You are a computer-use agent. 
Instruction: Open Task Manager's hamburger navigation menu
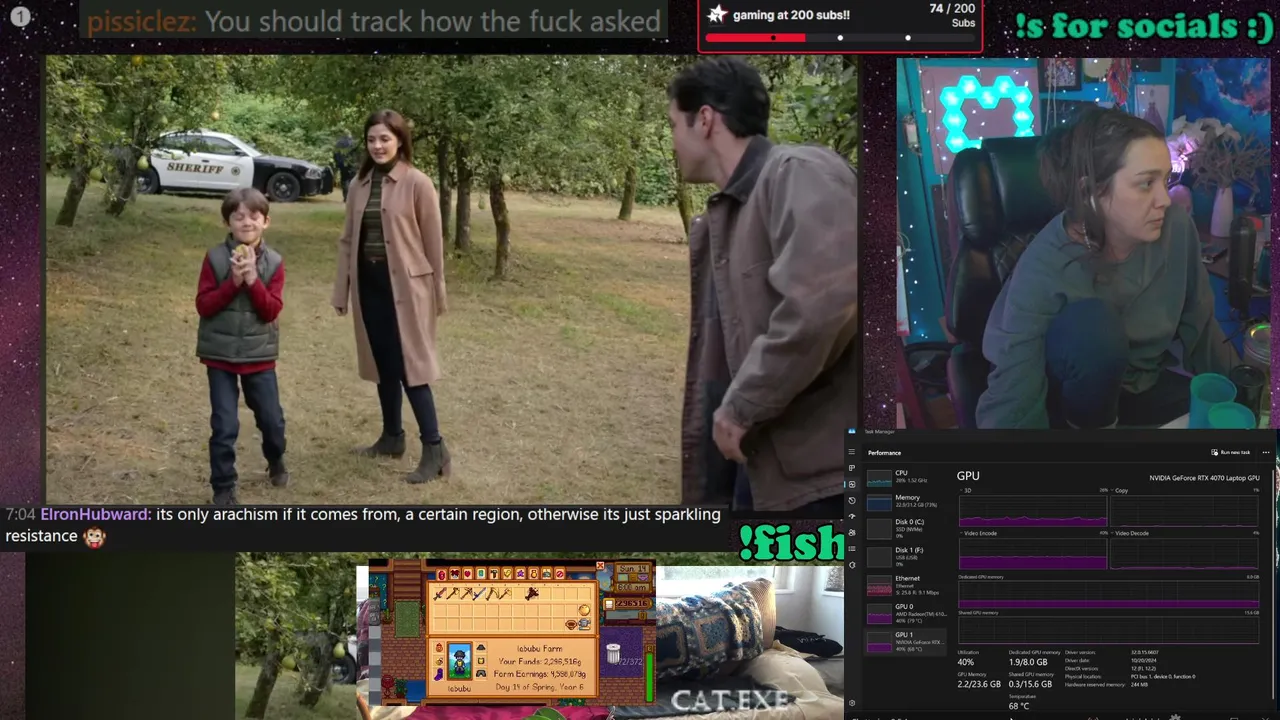852,452
